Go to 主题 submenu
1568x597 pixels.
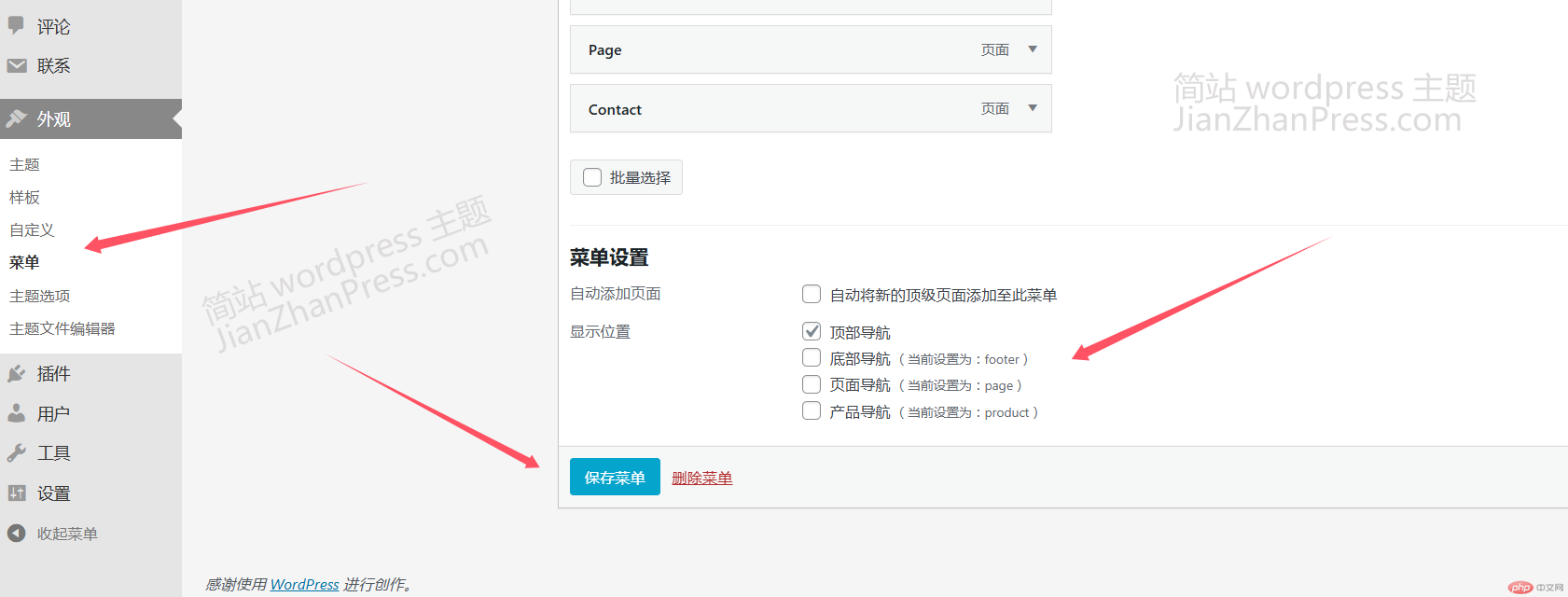pyautogui.click(x=24, y=164)
